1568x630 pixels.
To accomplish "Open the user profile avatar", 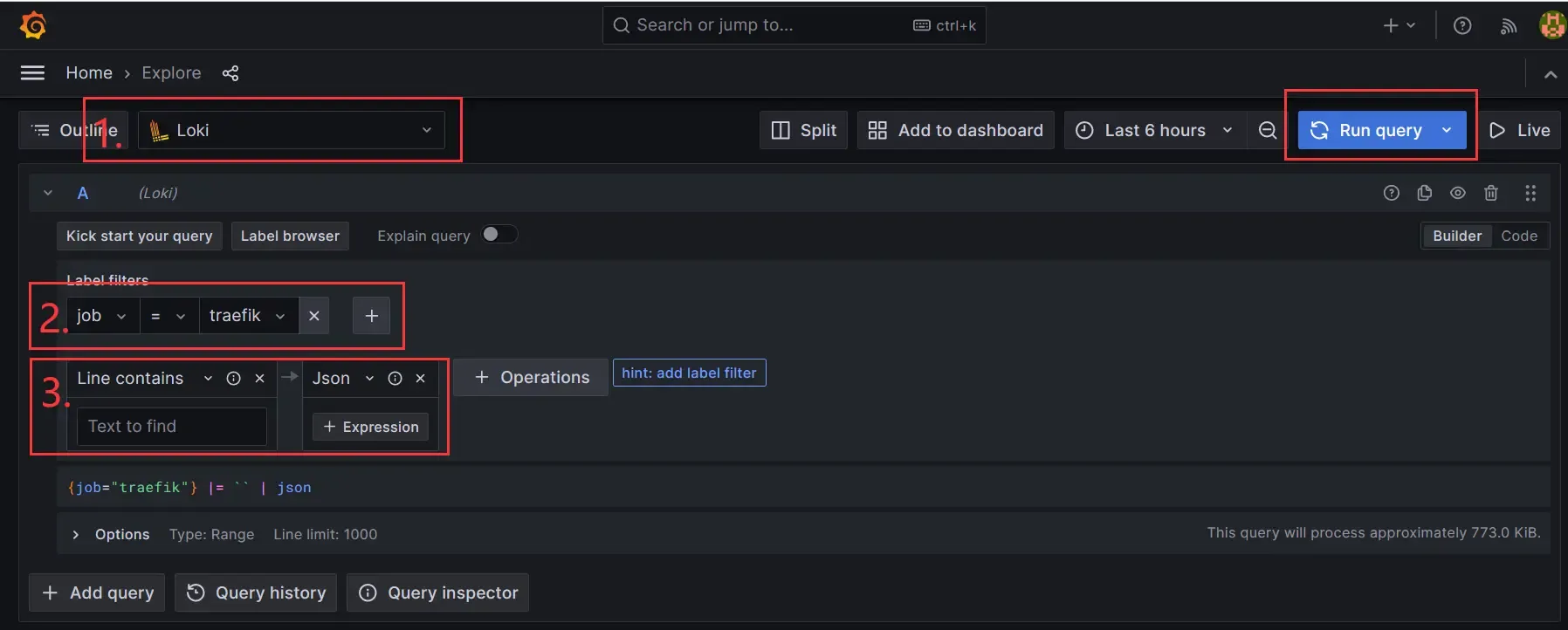I will 1552,25.
